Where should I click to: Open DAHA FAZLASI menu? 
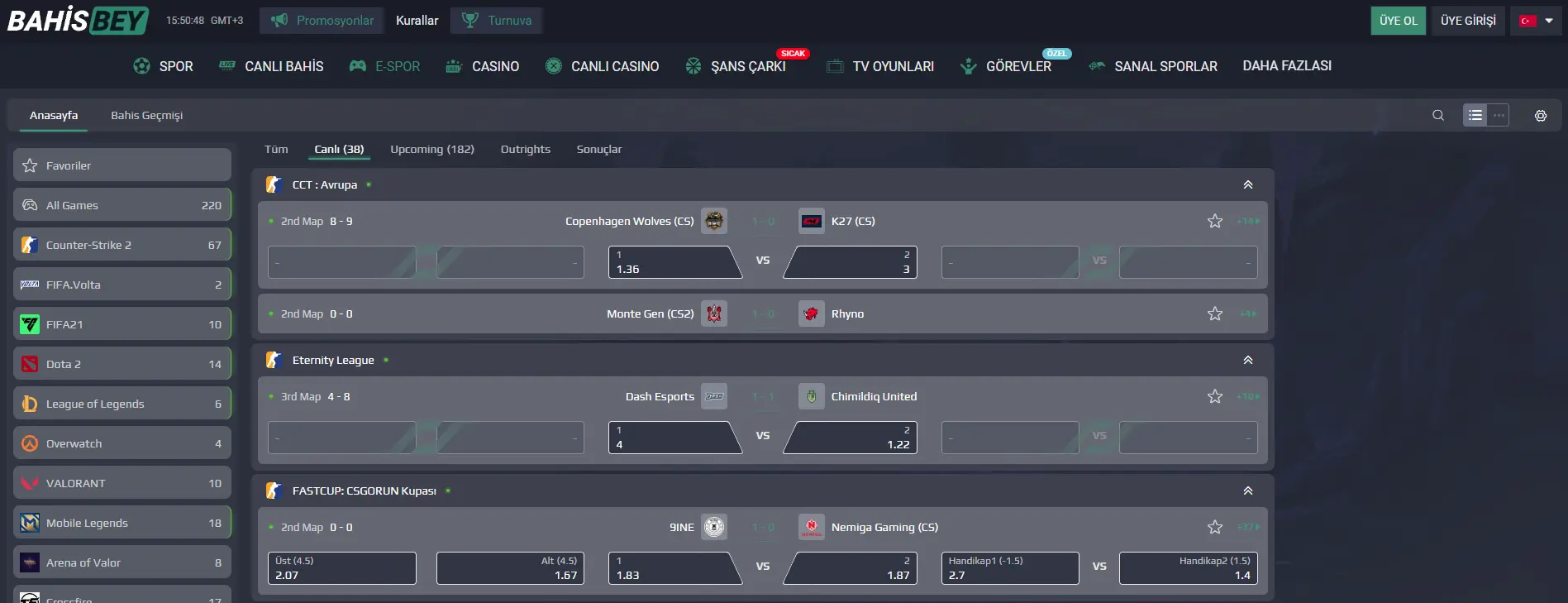coord(1287,65)
